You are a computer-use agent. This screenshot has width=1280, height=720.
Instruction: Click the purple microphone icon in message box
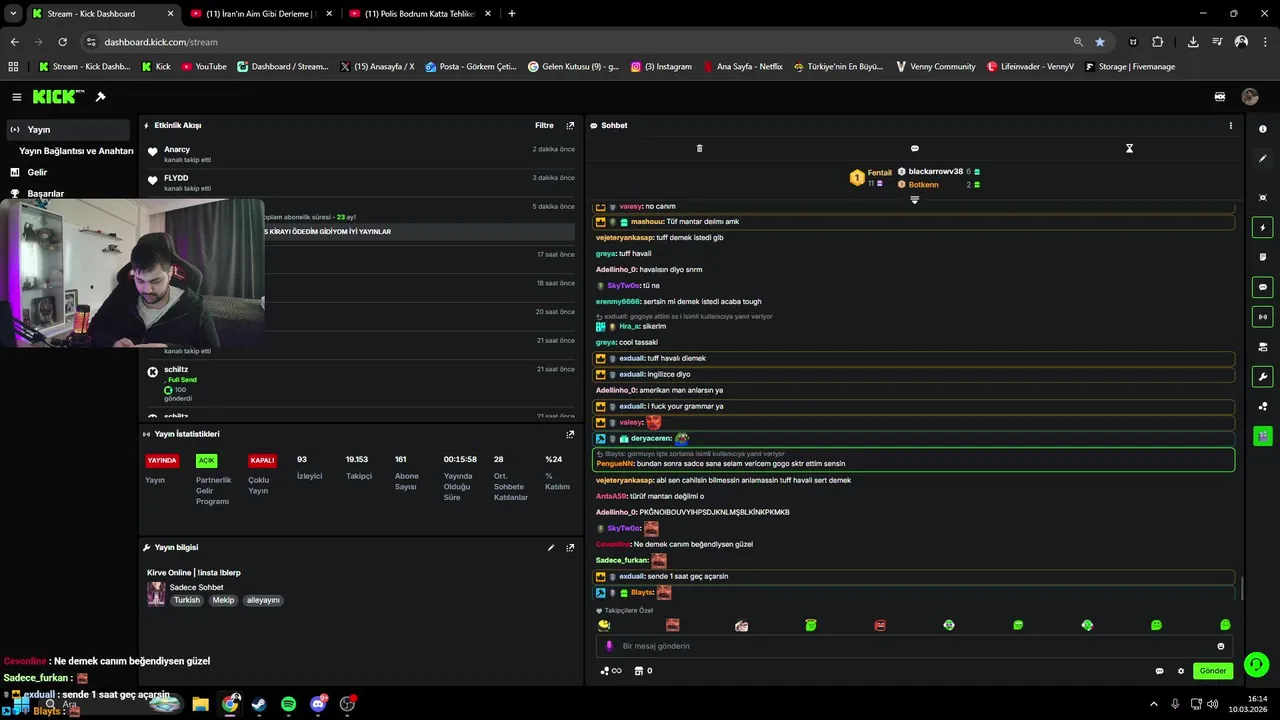point(609,646)
